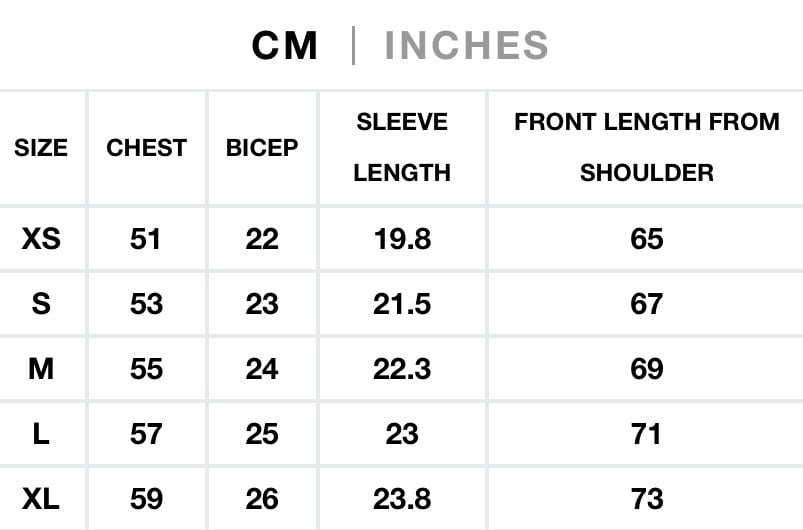Click the SIZE column header
Screen dimensions: 803x530
point(41,148)
